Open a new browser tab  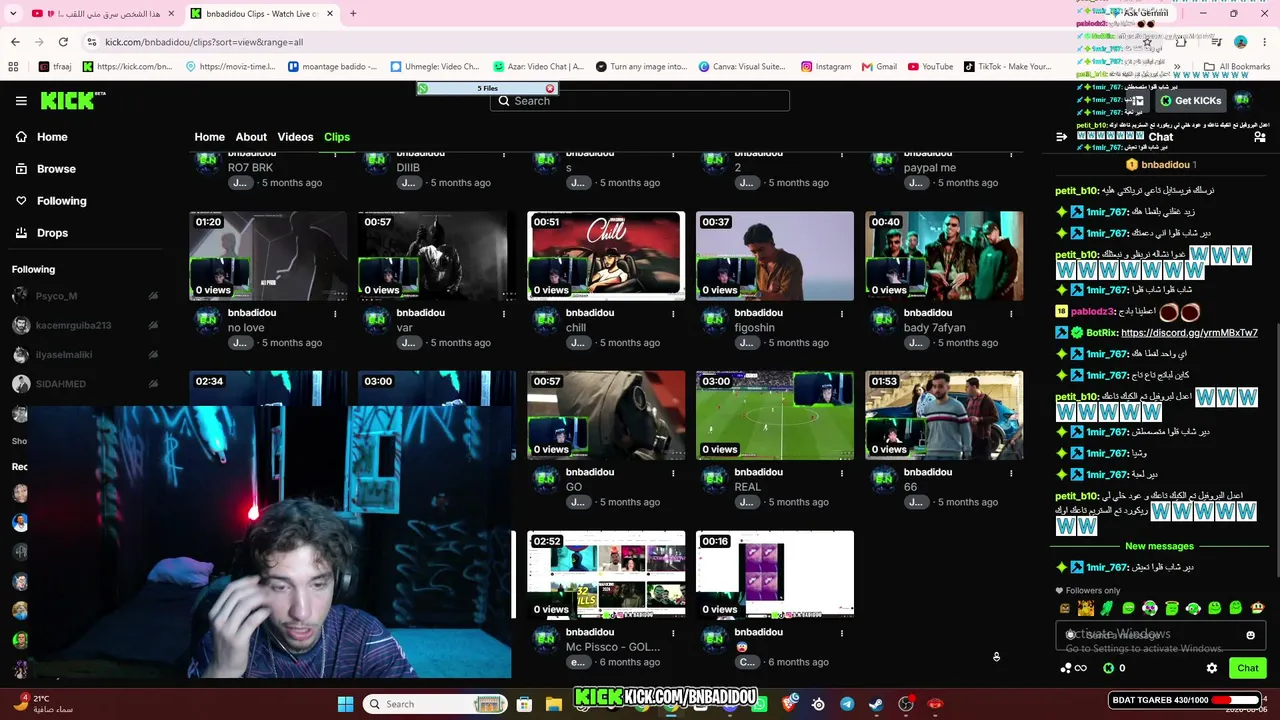click(x=353, y=14)
